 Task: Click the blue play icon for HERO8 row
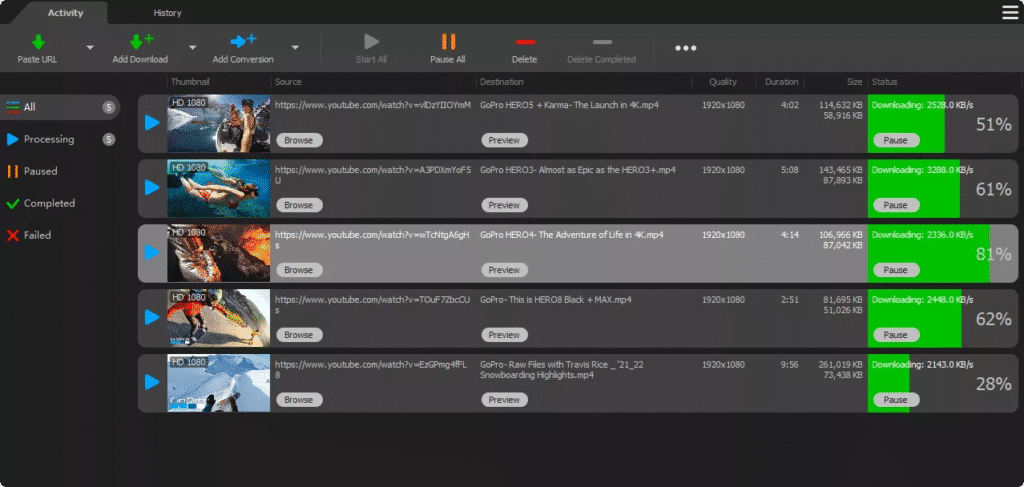click(x=152, y=317)
